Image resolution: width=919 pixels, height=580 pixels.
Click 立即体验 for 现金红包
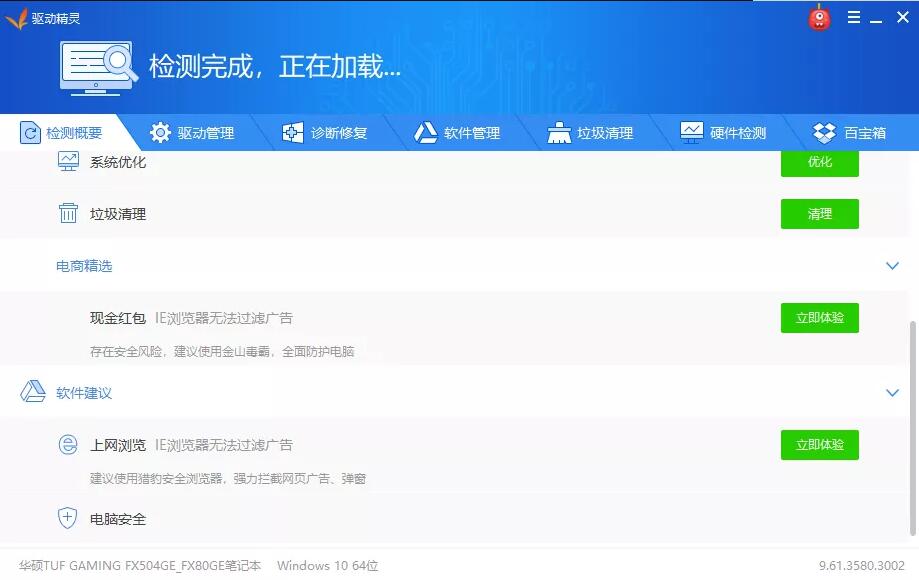[819, 318]
